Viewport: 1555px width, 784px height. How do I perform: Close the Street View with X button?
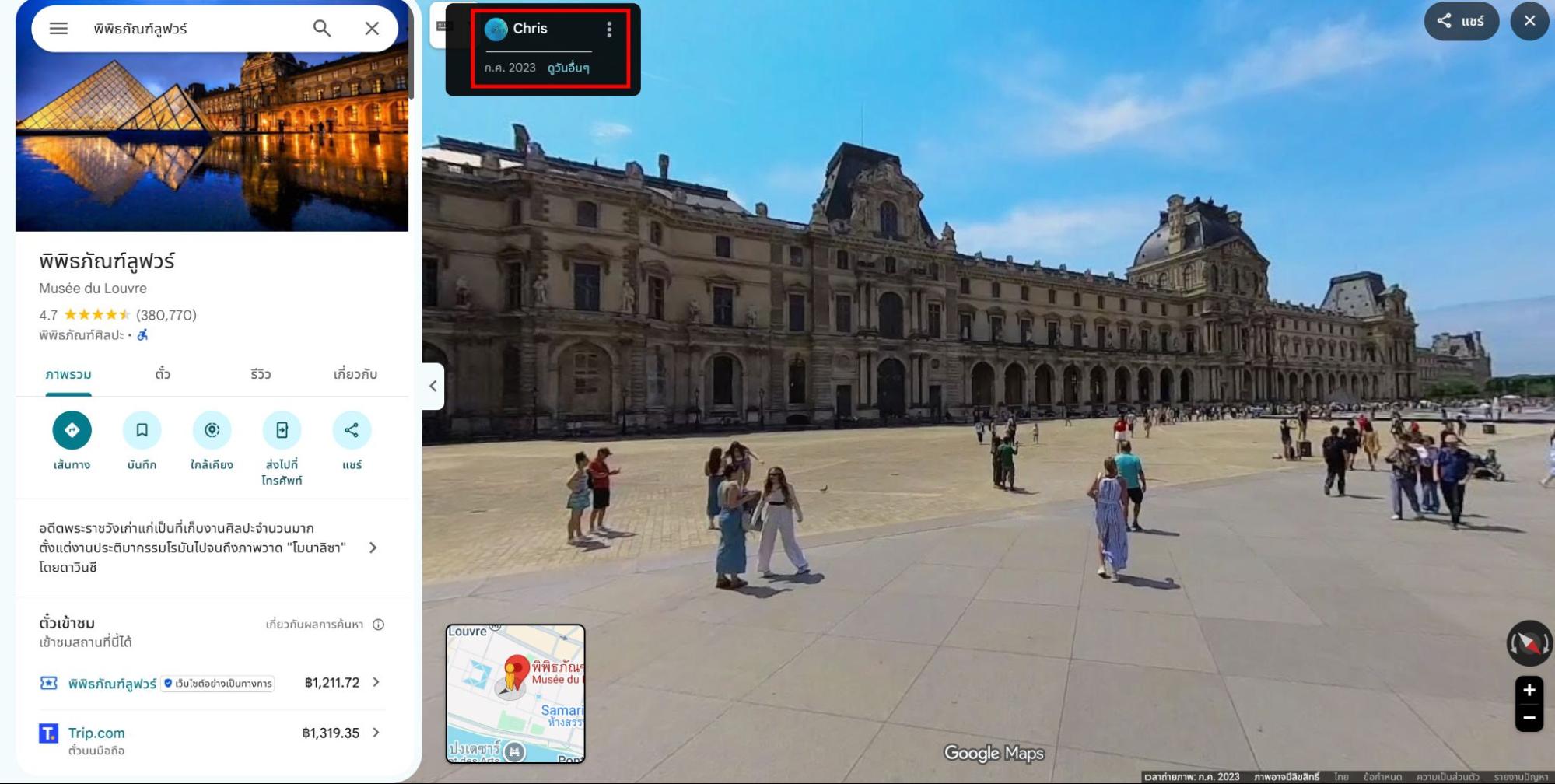[1529, 21]
